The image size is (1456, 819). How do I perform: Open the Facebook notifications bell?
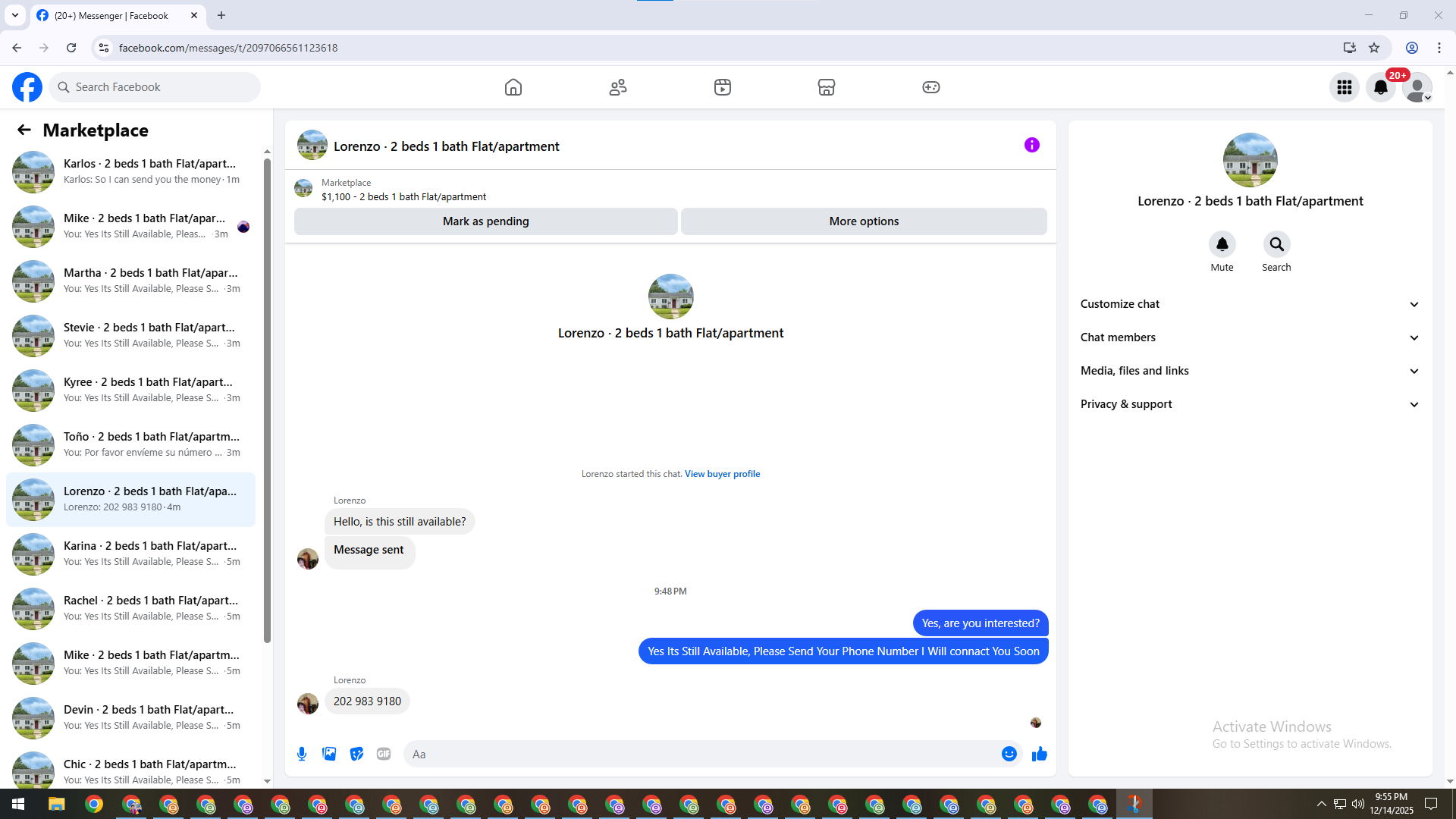(x=1380, y=87)
